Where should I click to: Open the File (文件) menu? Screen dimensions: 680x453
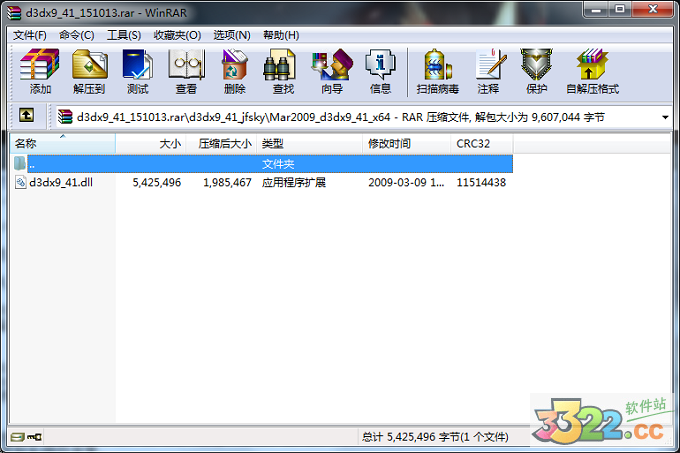29,35
